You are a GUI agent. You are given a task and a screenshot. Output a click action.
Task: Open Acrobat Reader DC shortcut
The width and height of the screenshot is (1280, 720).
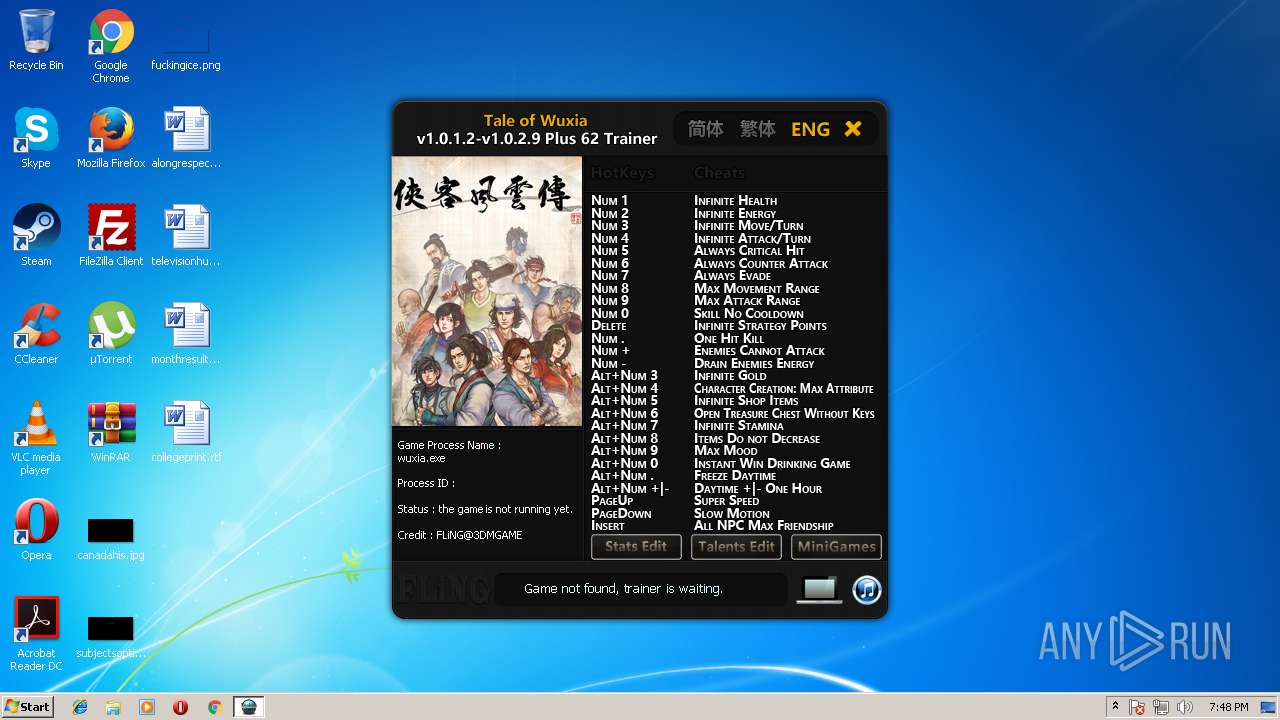pos(36,634)
